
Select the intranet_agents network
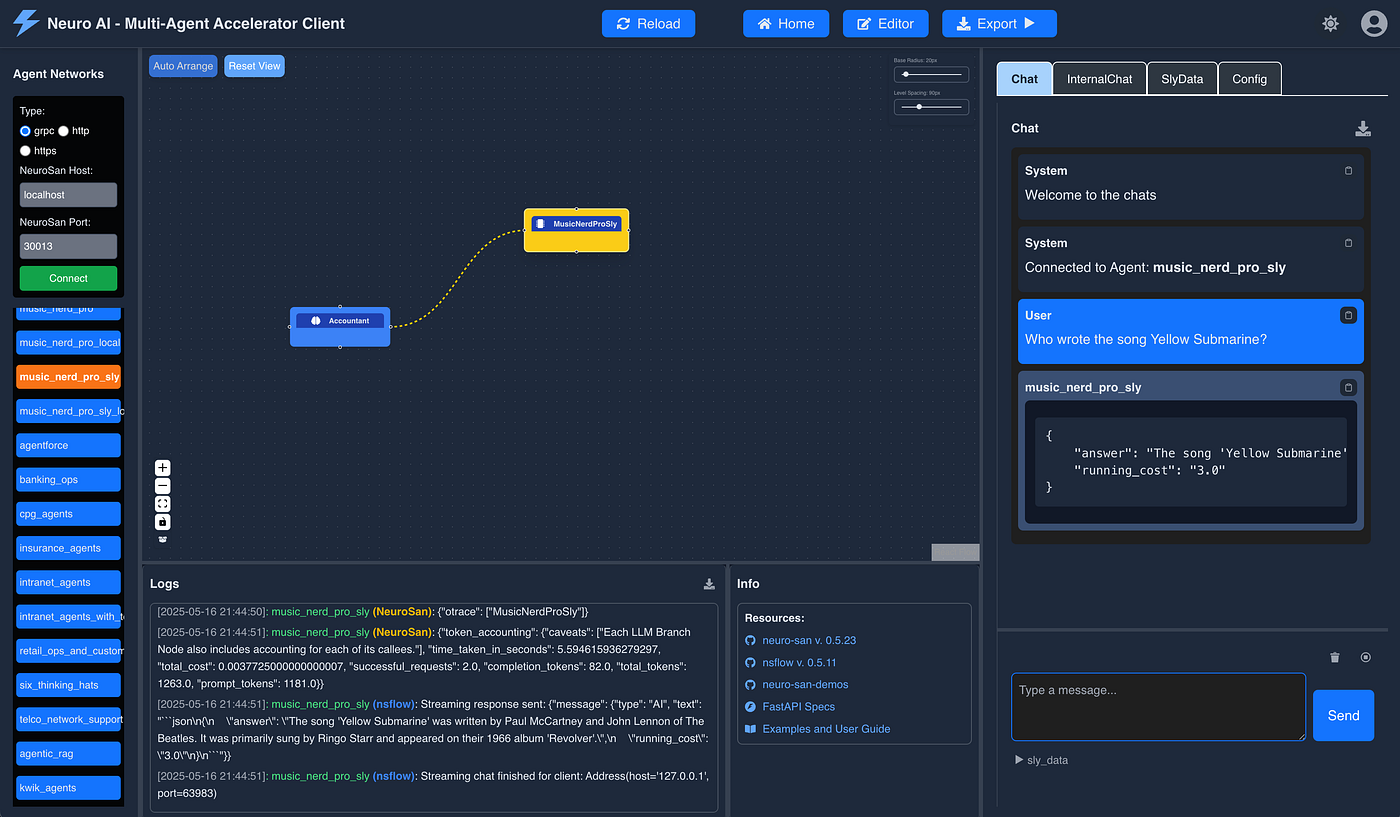[x=69, y=582]
